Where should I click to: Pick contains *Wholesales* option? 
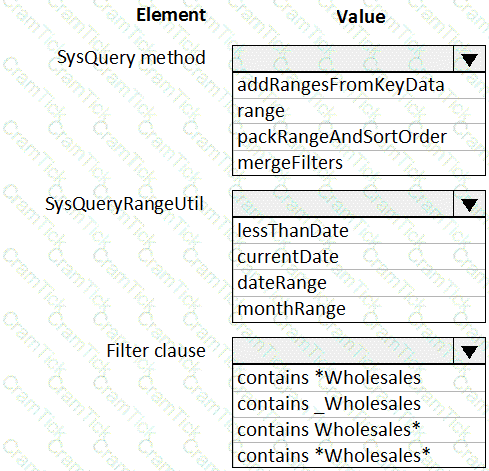(359, 455)
